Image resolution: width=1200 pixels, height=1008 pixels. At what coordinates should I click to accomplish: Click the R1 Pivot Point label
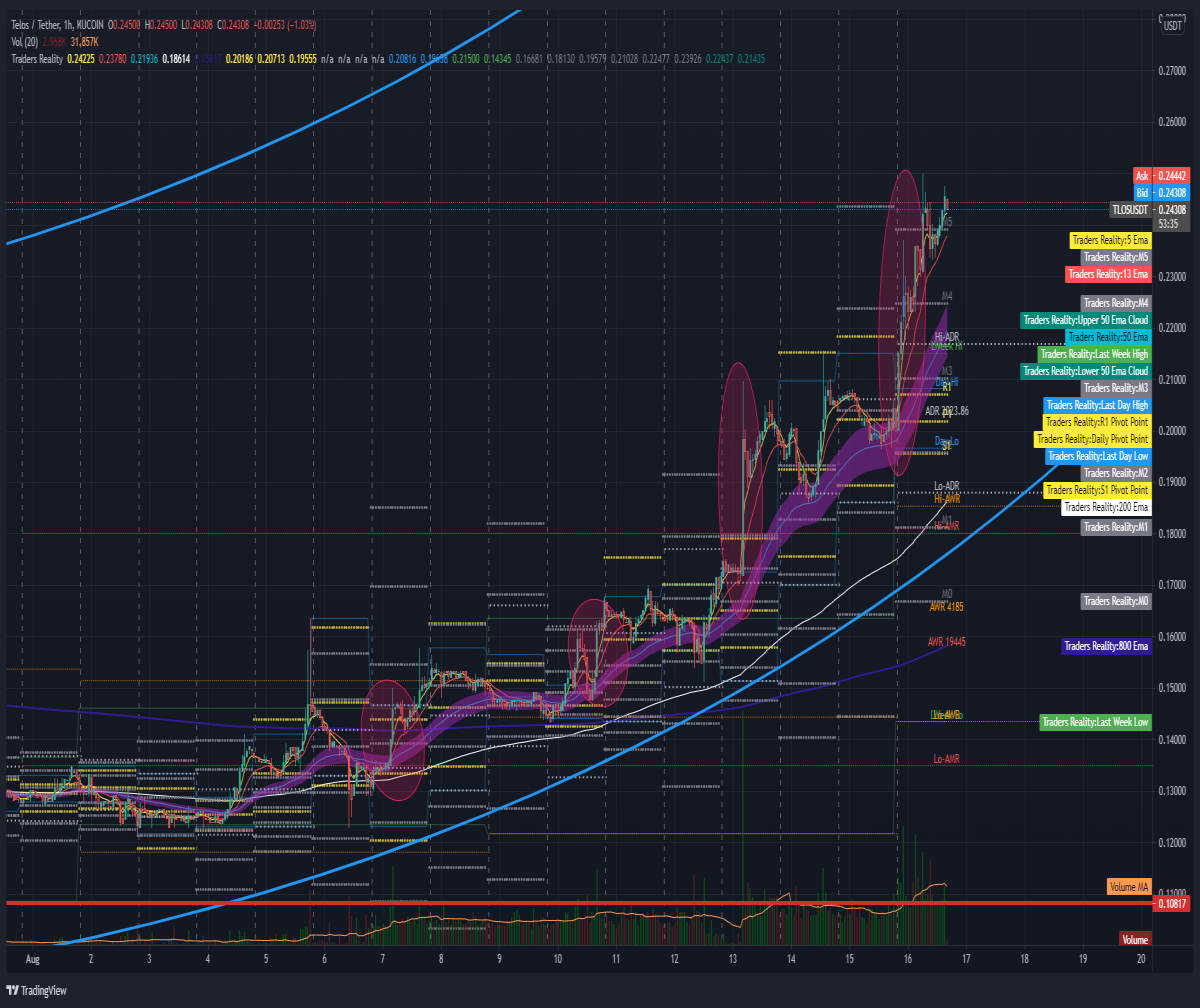[1098, 422]
